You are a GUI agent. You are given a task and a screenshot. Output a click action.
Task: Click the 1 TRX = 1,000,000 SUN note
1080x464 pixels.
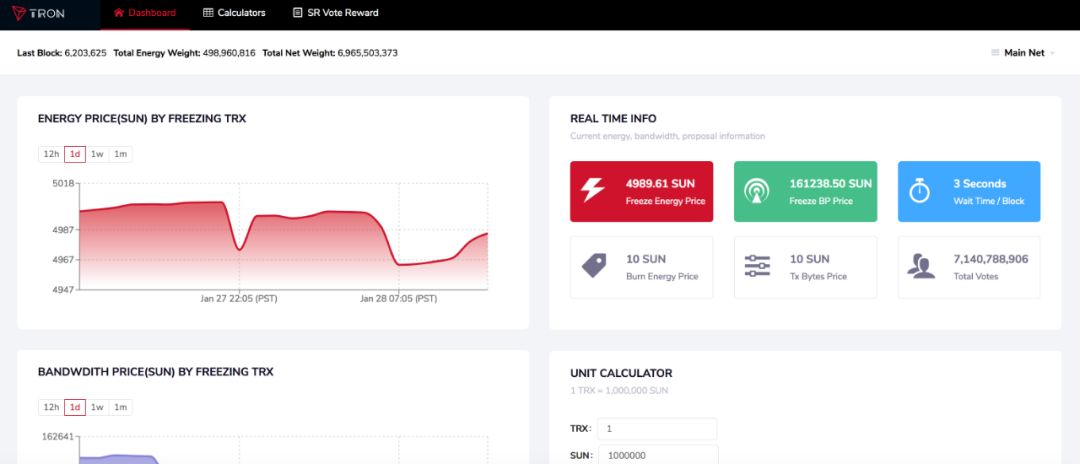point(619,390)
